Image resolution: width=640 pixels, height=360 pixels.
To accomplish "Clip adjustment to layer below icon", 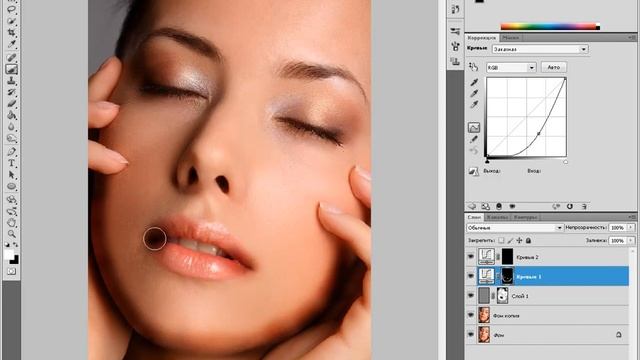I will pyautogui.click(x=499, y=207).
